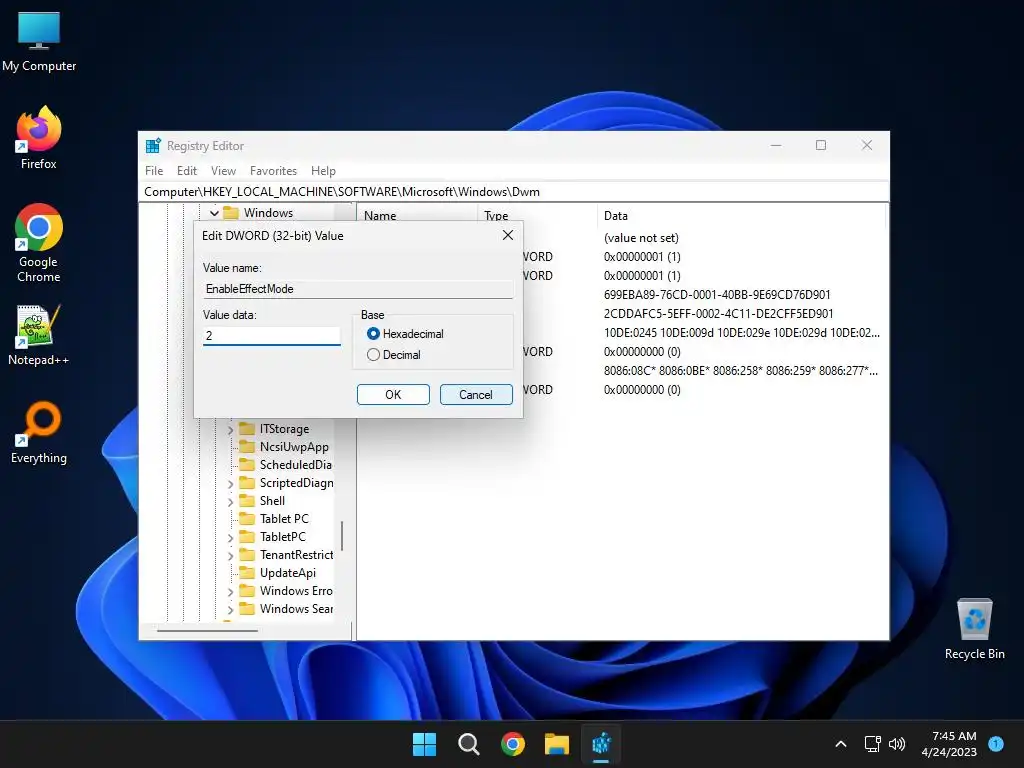
Task: Launch Everything search desktop shortcut
Action: pyautogui.click(x=39, y=432)
